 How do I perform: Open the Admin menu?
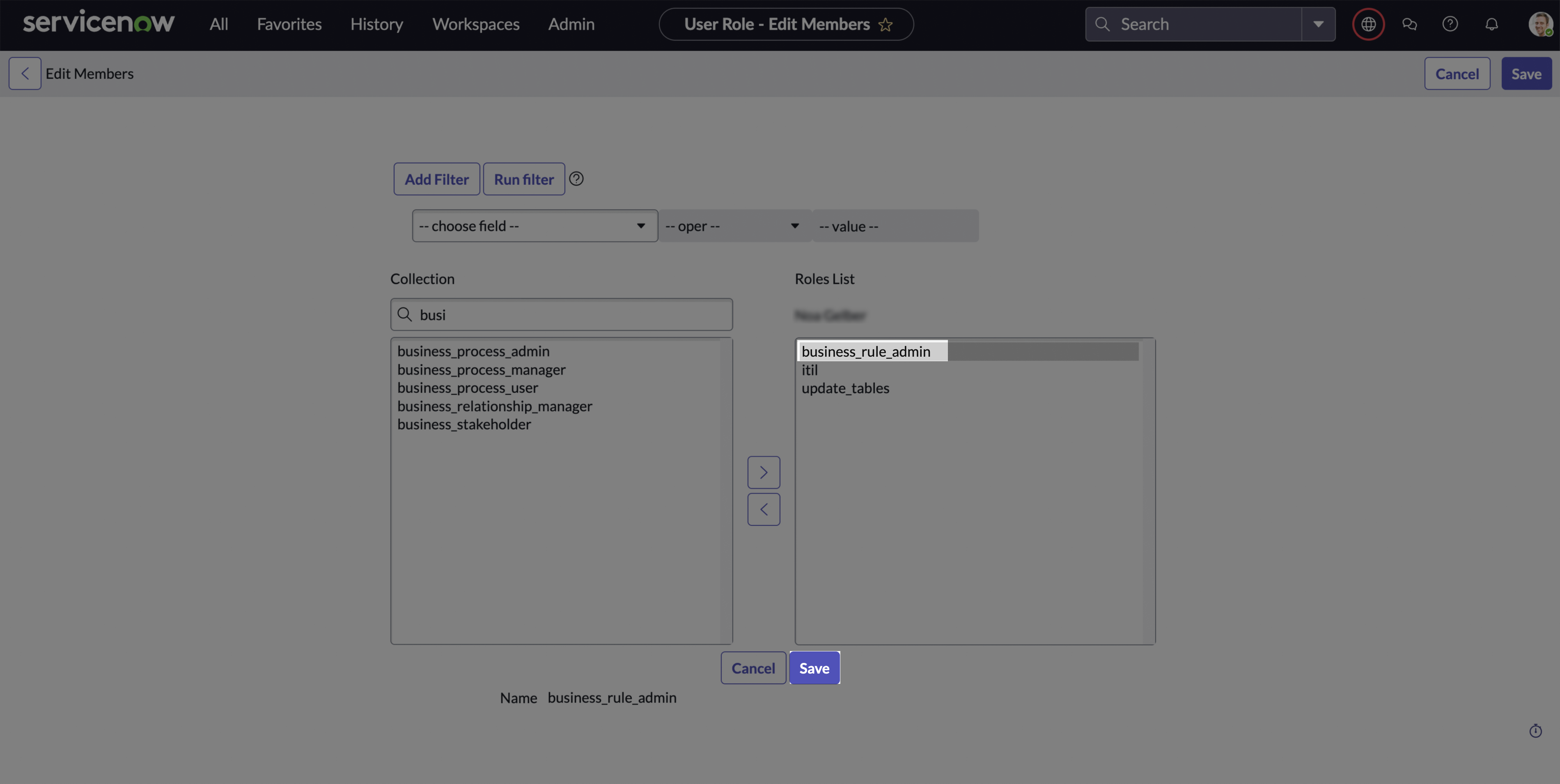571,24
